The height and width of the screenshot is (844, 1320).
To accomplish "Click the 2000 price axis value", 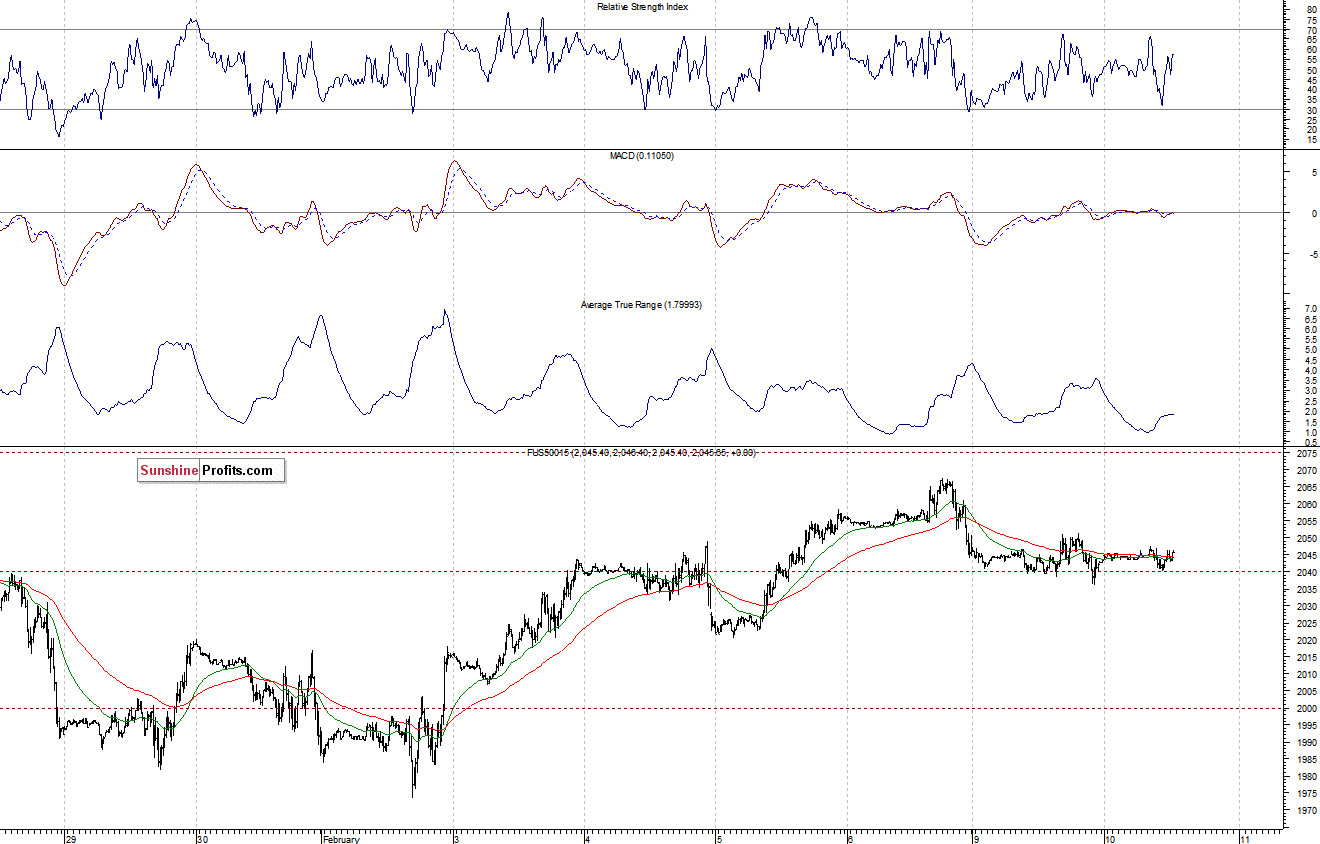I will click(x=1305, y=709).
